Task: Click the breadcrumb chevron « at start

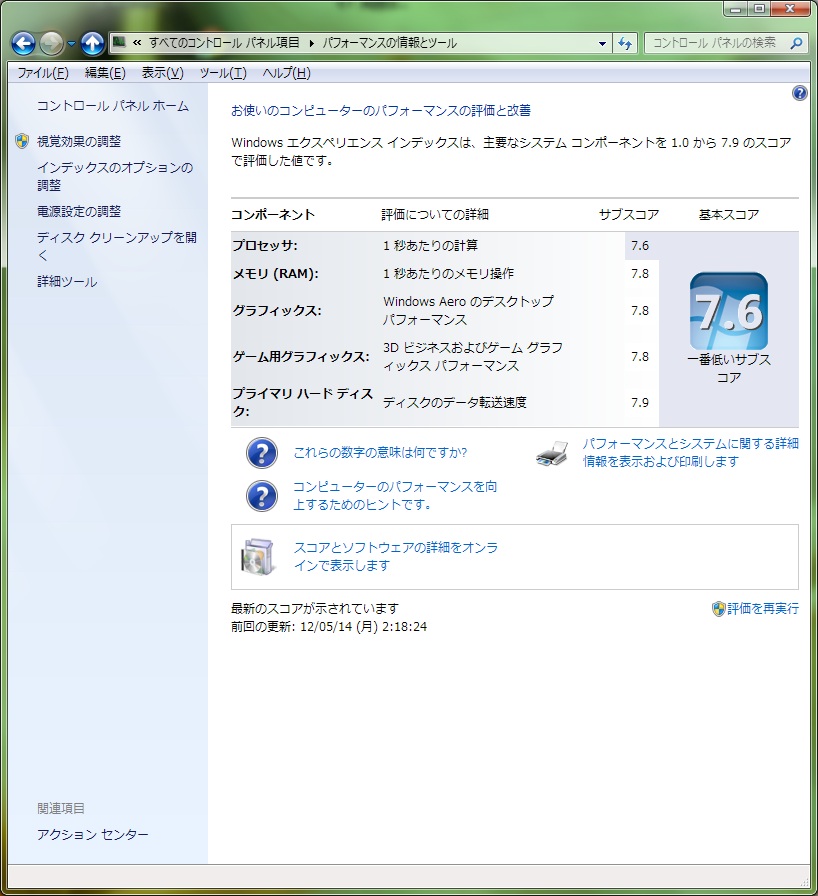Action: [137, 42]
